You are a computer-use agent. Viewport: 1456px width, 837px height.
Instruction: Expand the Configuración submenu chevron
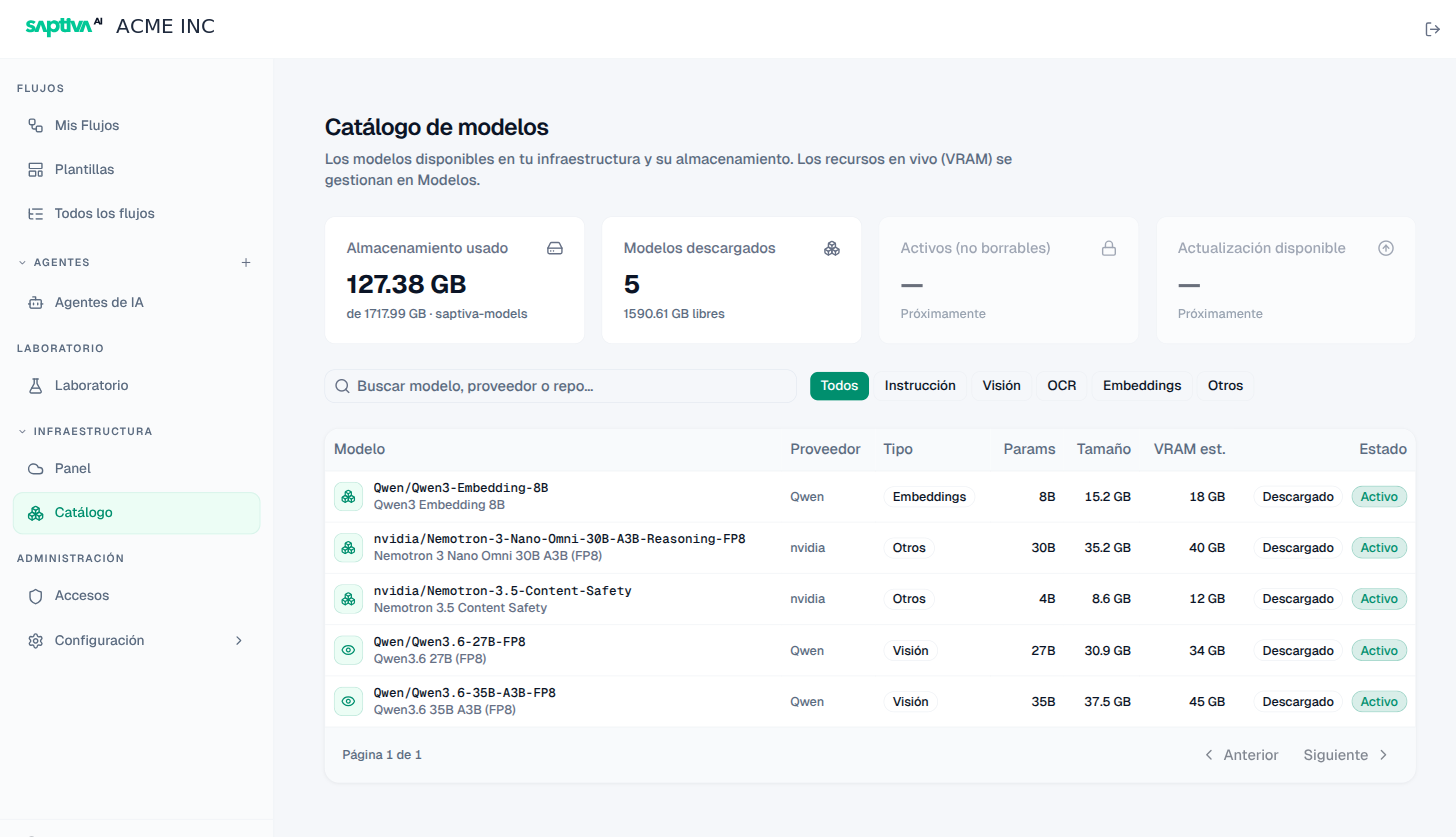[239, 641]
